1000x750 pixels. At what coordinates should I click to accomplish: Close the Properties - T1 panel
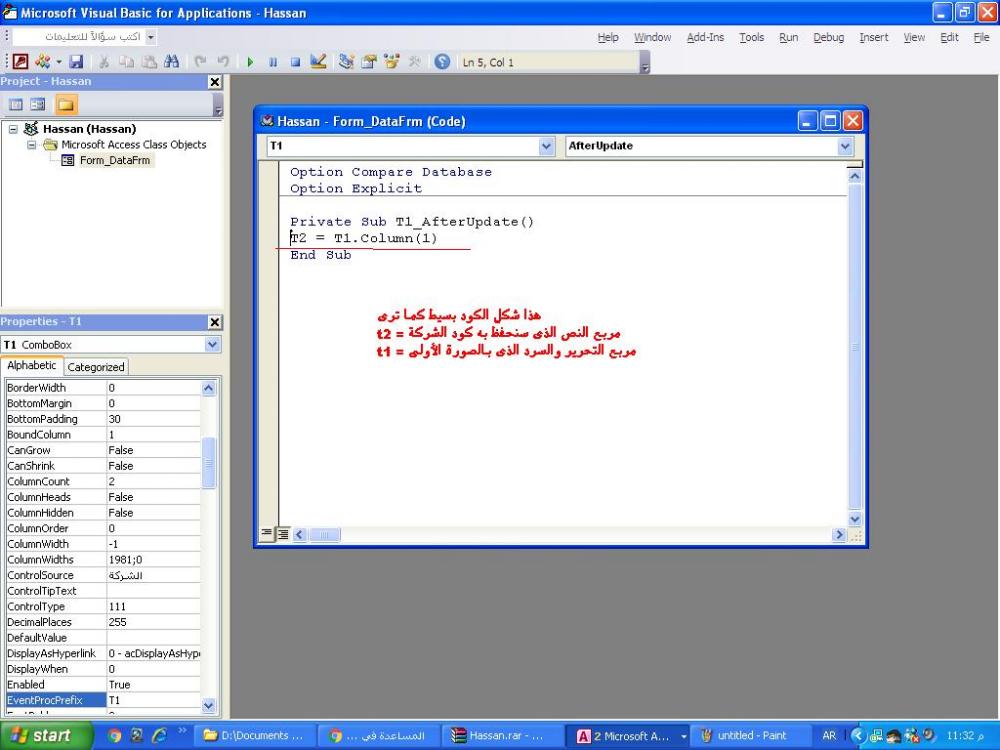pos(215,322)
